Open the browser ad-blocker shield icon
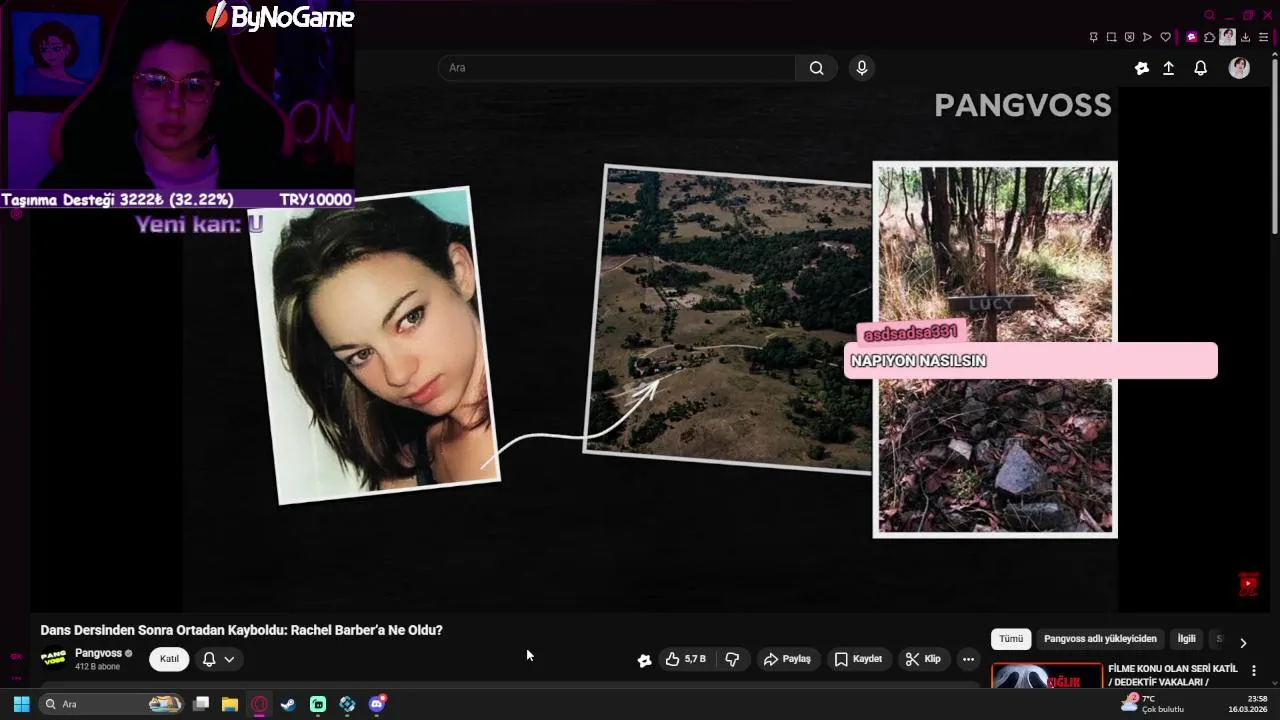 tap(1129, 37)
